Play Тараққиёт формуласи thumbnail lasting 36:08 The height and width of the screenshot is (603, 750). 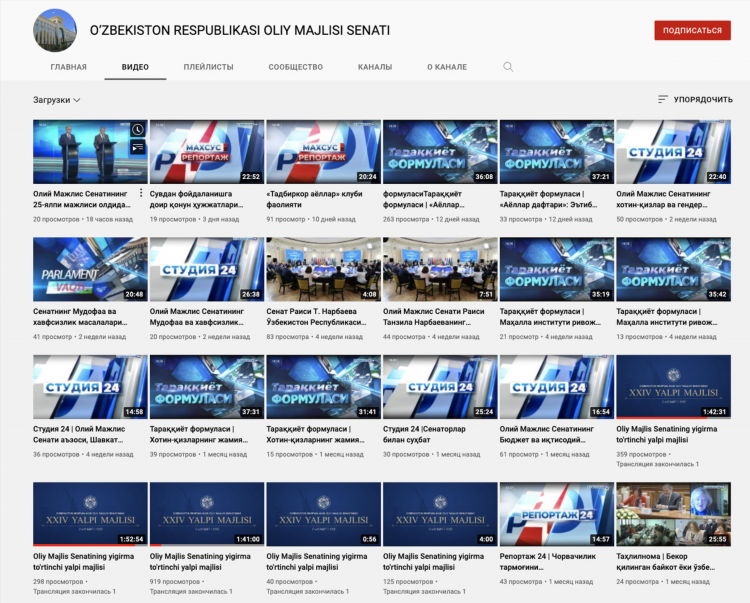(x=440, y=152)
